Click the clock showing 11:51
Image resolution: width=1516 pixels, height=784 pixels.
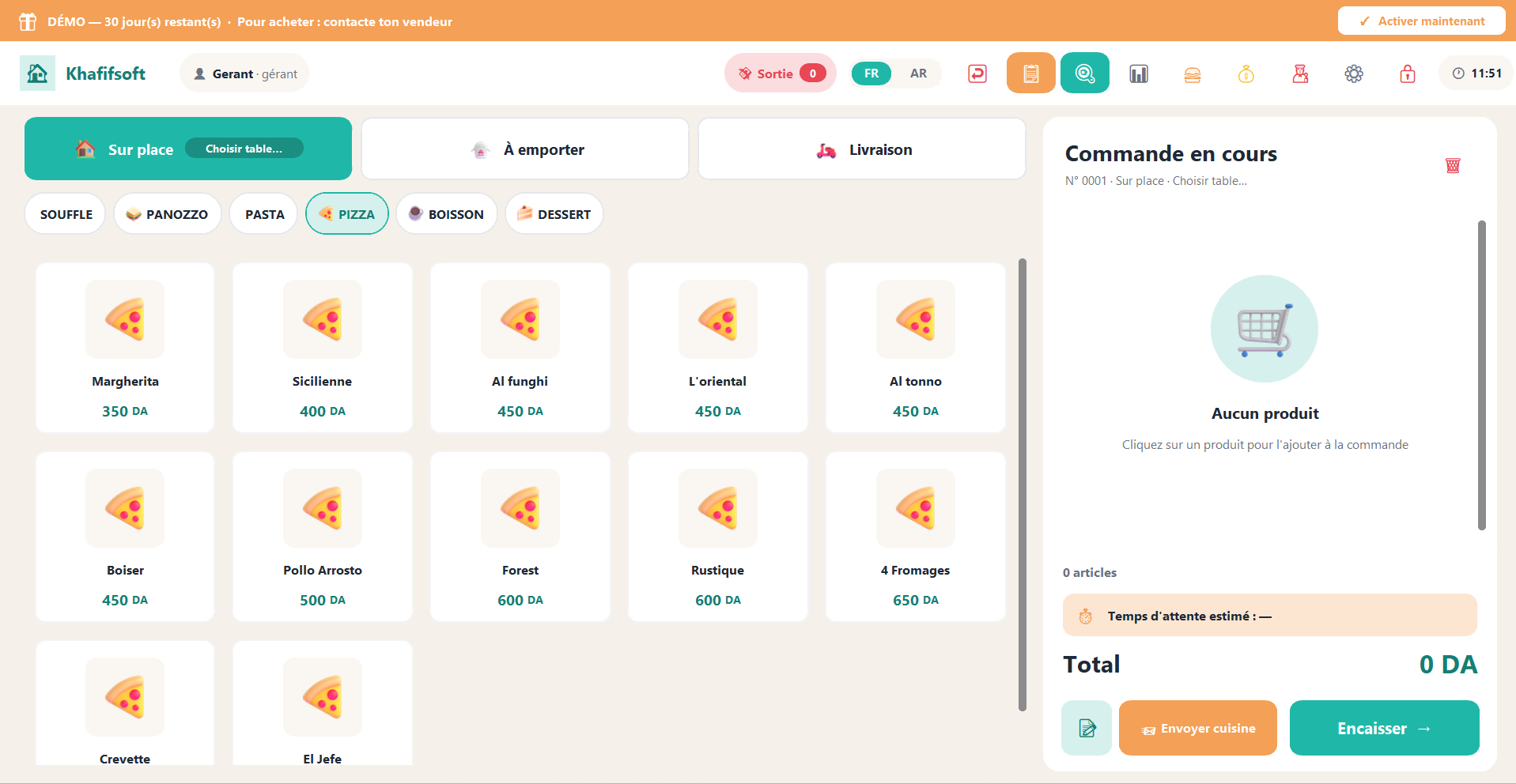(x=1476, y=73)
